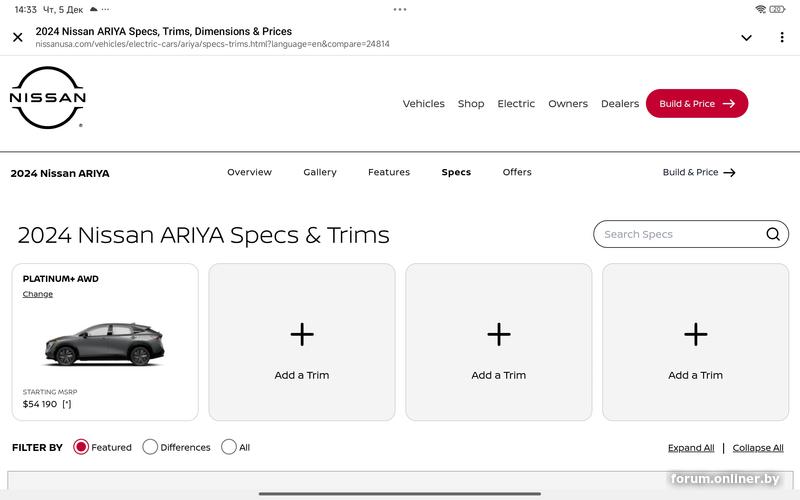Image resolution: width=800 pixels, height=500 pixels.
Task: Click the red Build & Price button
Action: [x=697, y=104]
